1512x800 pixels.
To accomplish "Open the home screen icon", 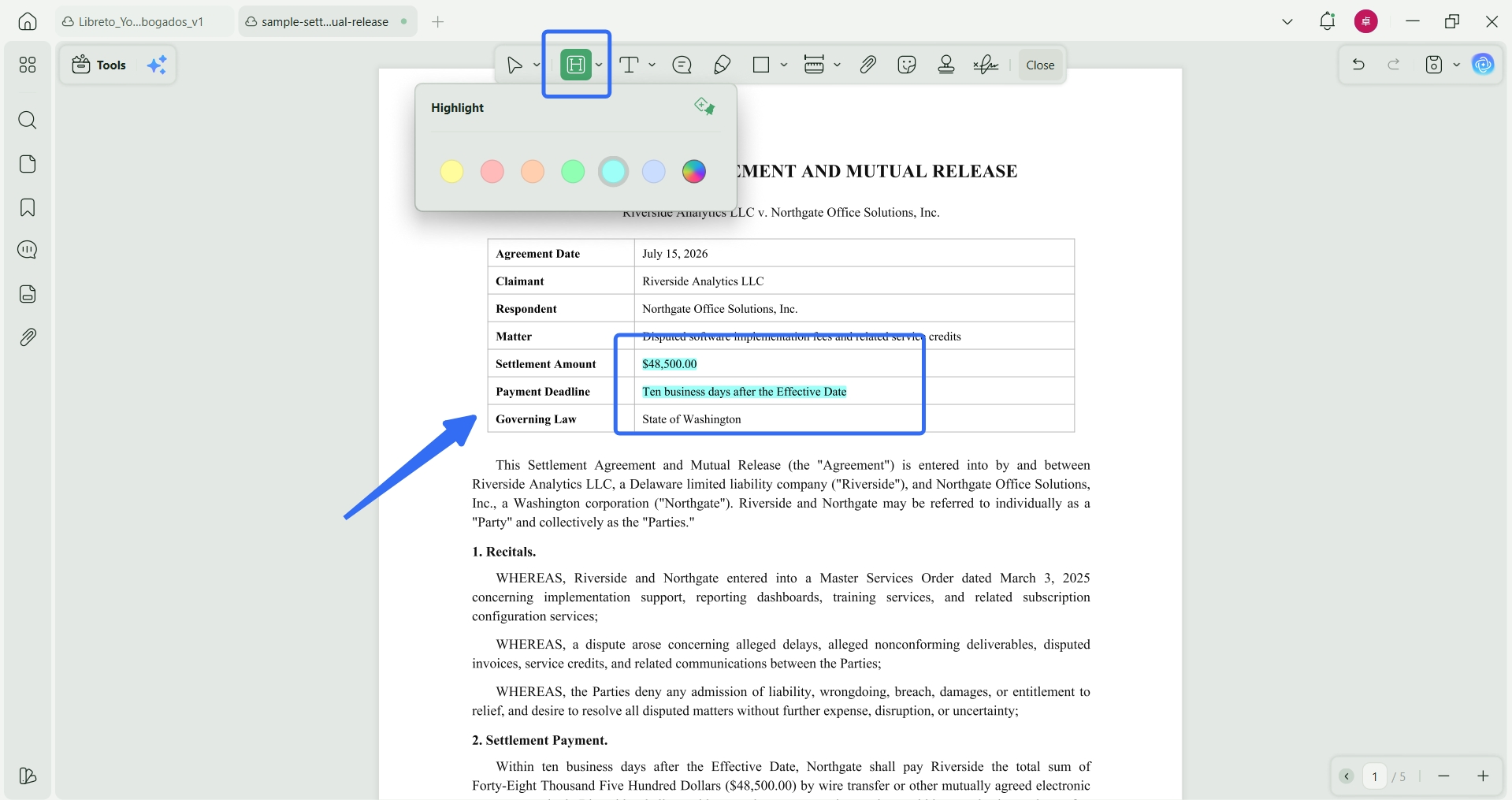I will coord(28,21).
